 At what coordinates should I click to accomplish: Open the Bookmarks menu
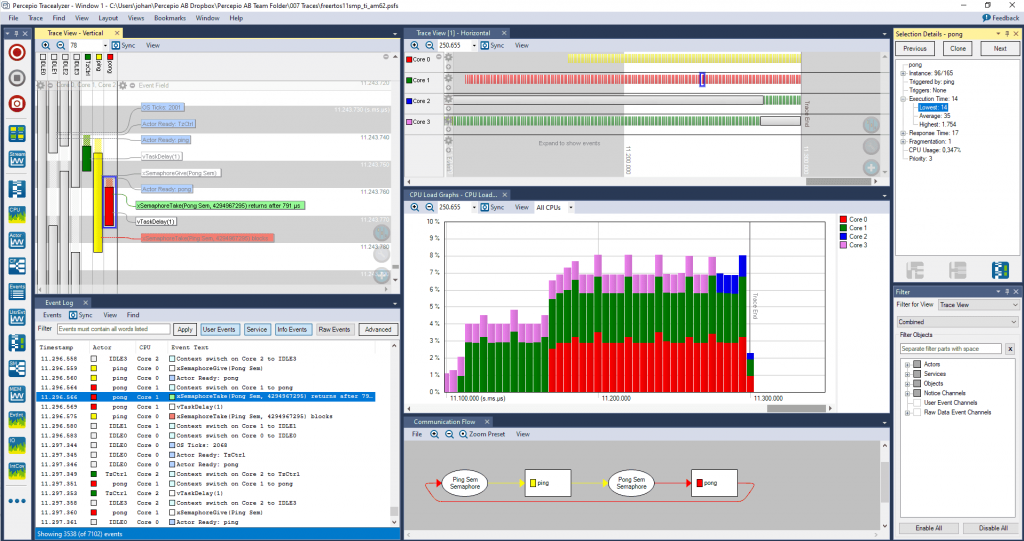pos(170,18)
